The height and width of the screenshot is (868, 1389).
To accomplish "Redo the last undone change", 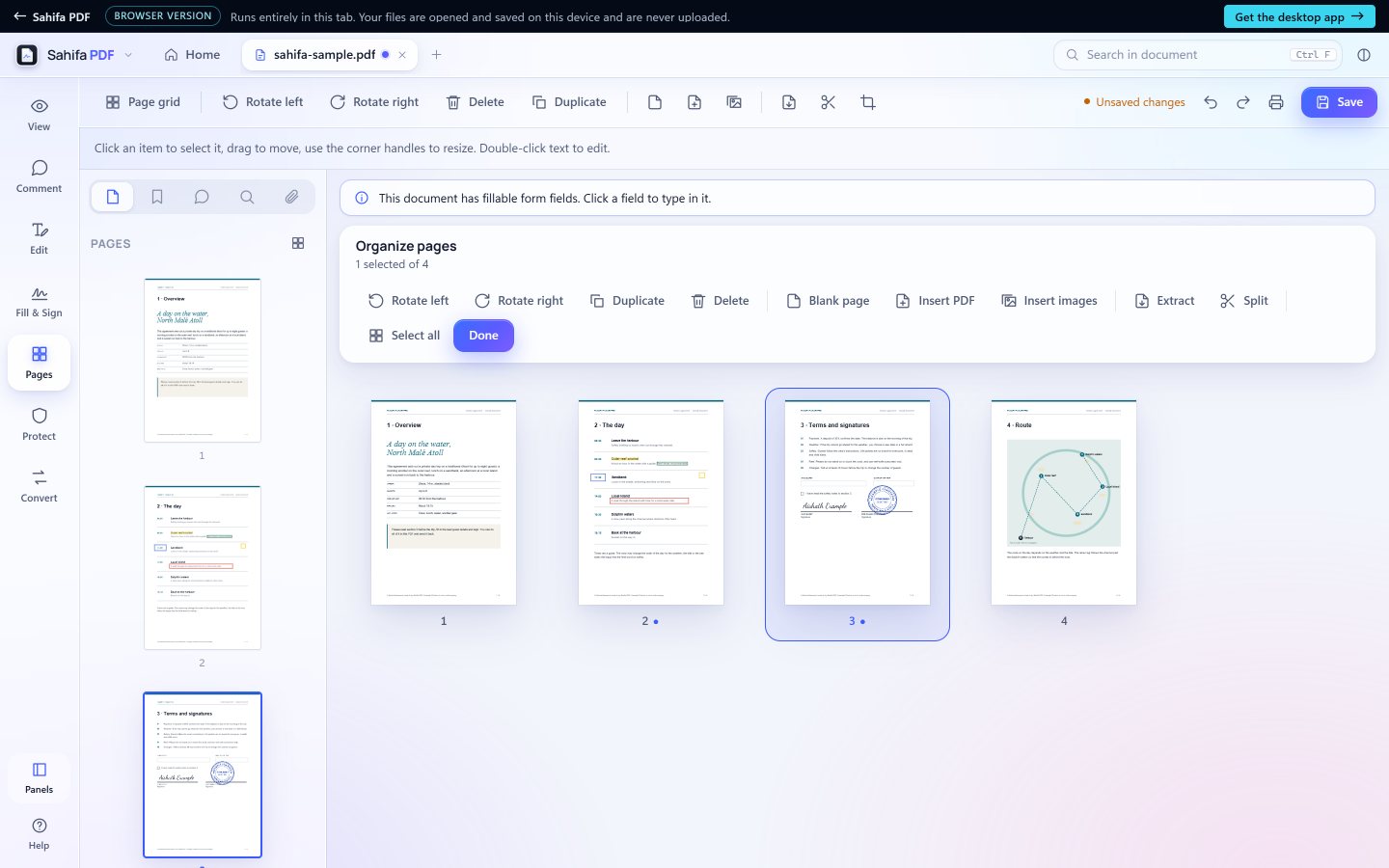I will point(1243,102).
